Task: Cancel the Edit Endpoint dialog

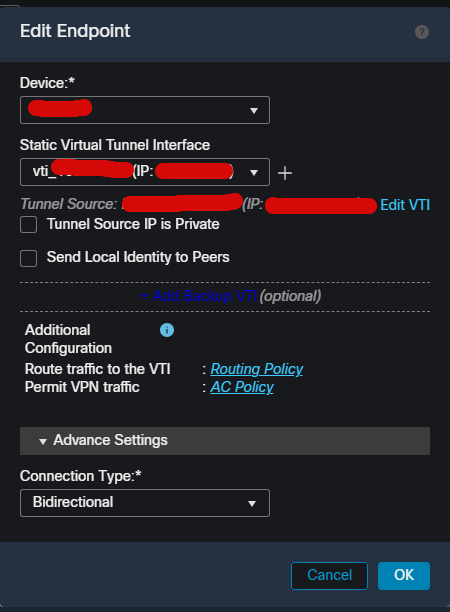Action: tap(329, 575)
